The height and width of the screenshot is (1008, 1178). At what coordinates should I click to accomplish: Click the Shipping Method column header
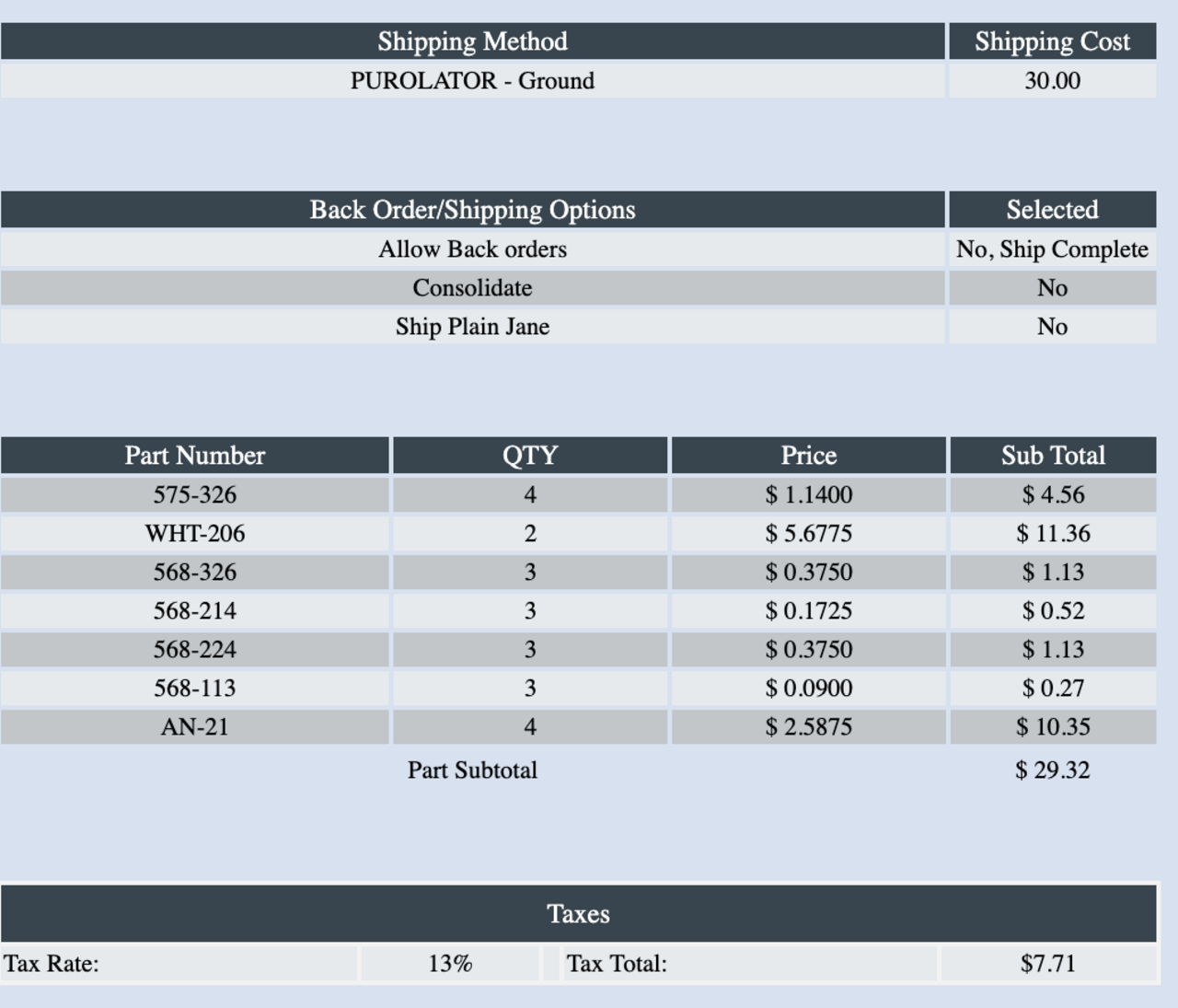[x=472, y=41]
